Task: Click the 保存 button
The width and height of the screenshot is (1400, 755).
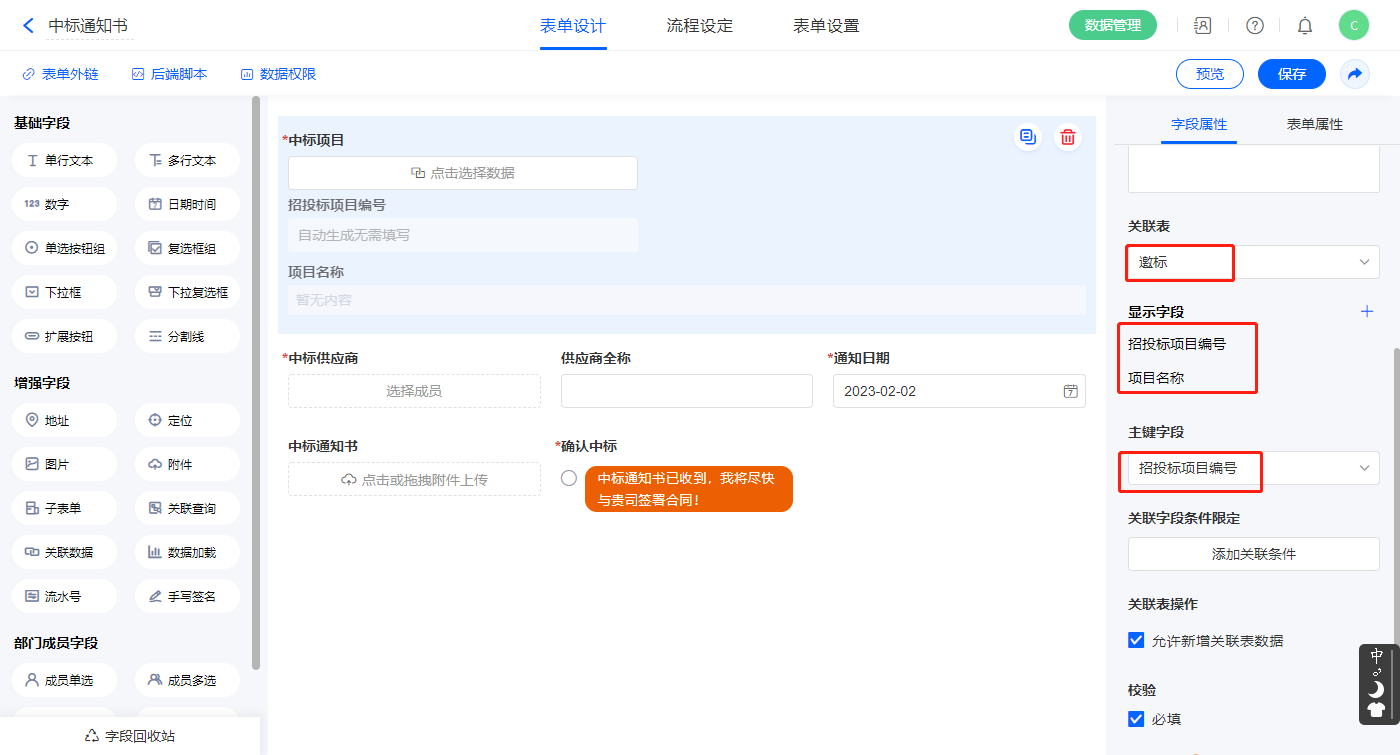Action: [1292, 74]
